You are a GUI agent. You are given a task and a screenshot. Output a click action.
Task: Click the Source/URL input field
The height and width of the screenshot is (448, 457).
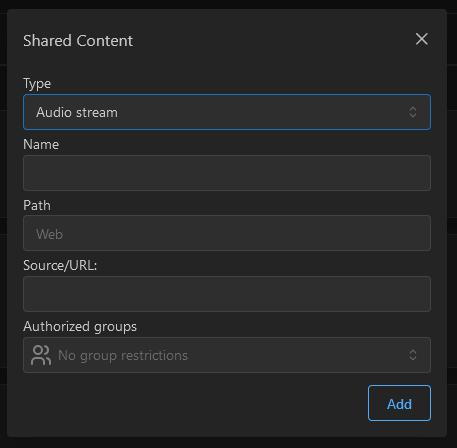(x=227, y=294)
